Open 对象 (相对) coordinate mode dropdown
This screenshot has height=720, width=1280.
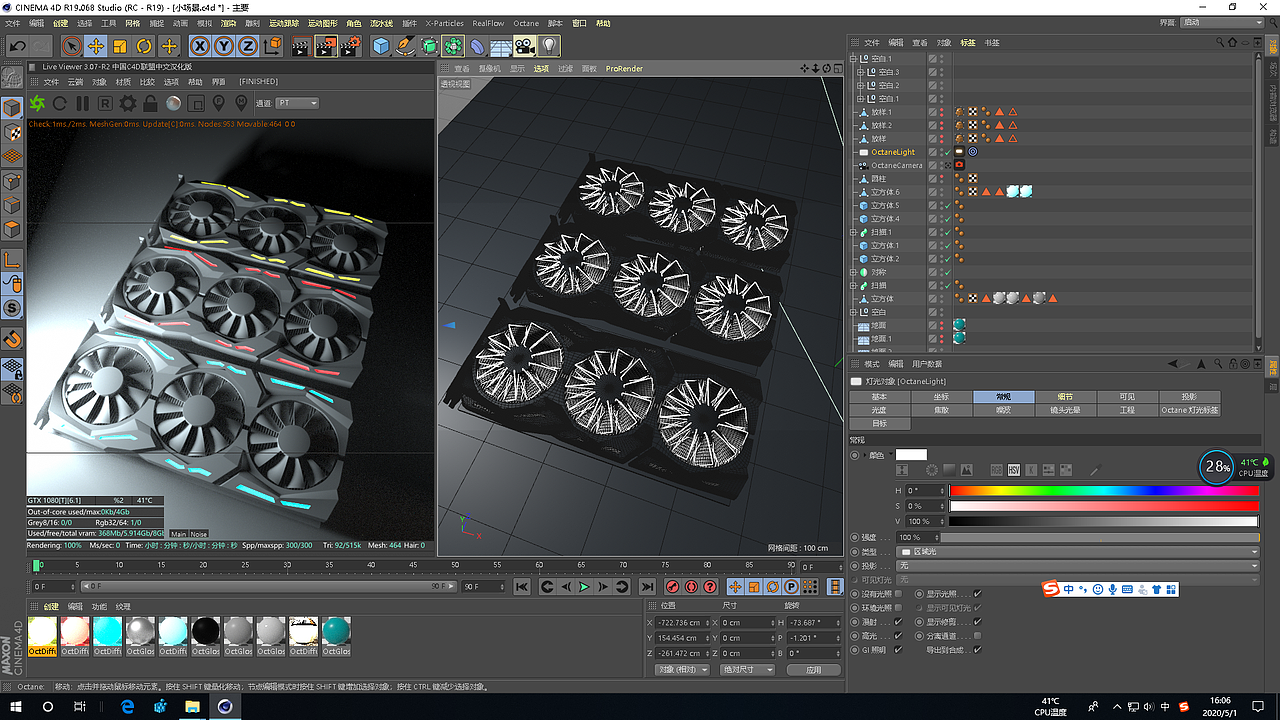pyautogui.click(x=682, y=670)
